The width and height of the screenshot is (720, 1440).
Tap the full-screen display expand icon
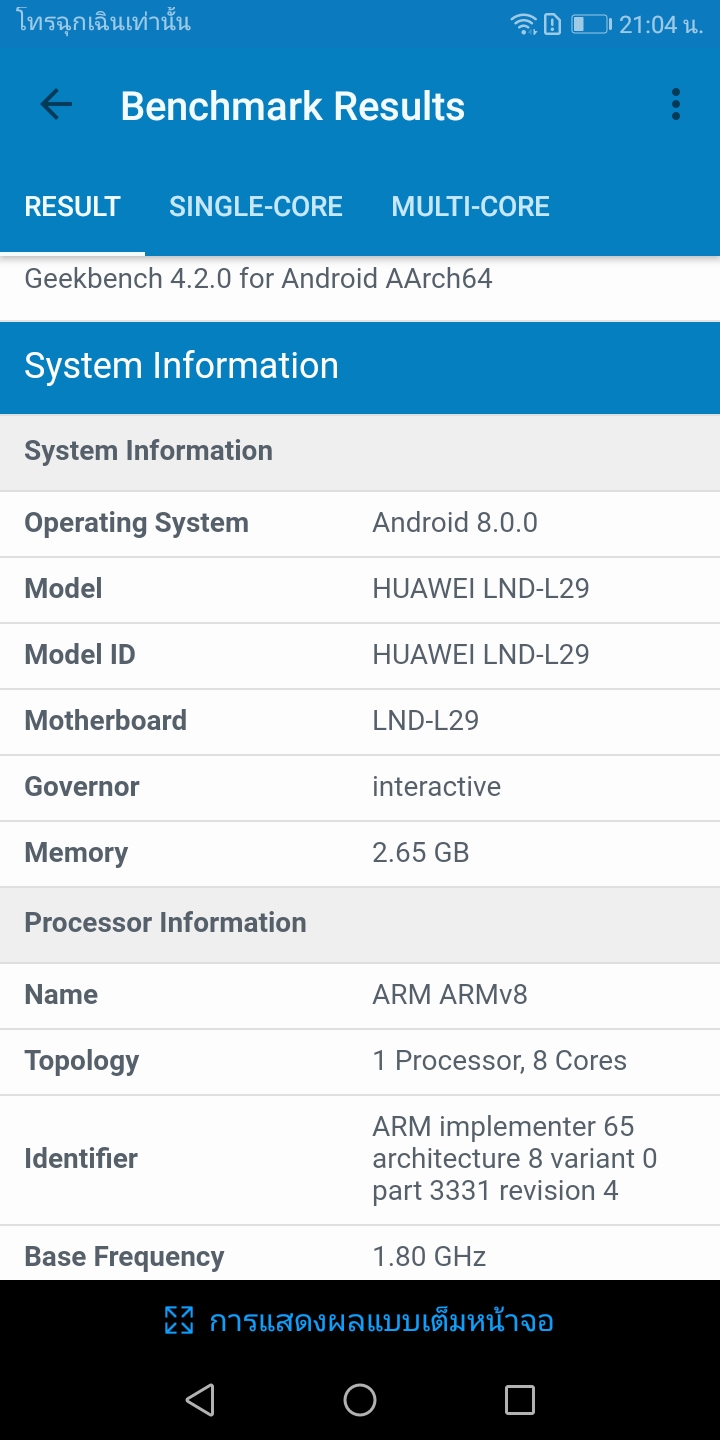pyautogui.click(x=178, y=1321)
